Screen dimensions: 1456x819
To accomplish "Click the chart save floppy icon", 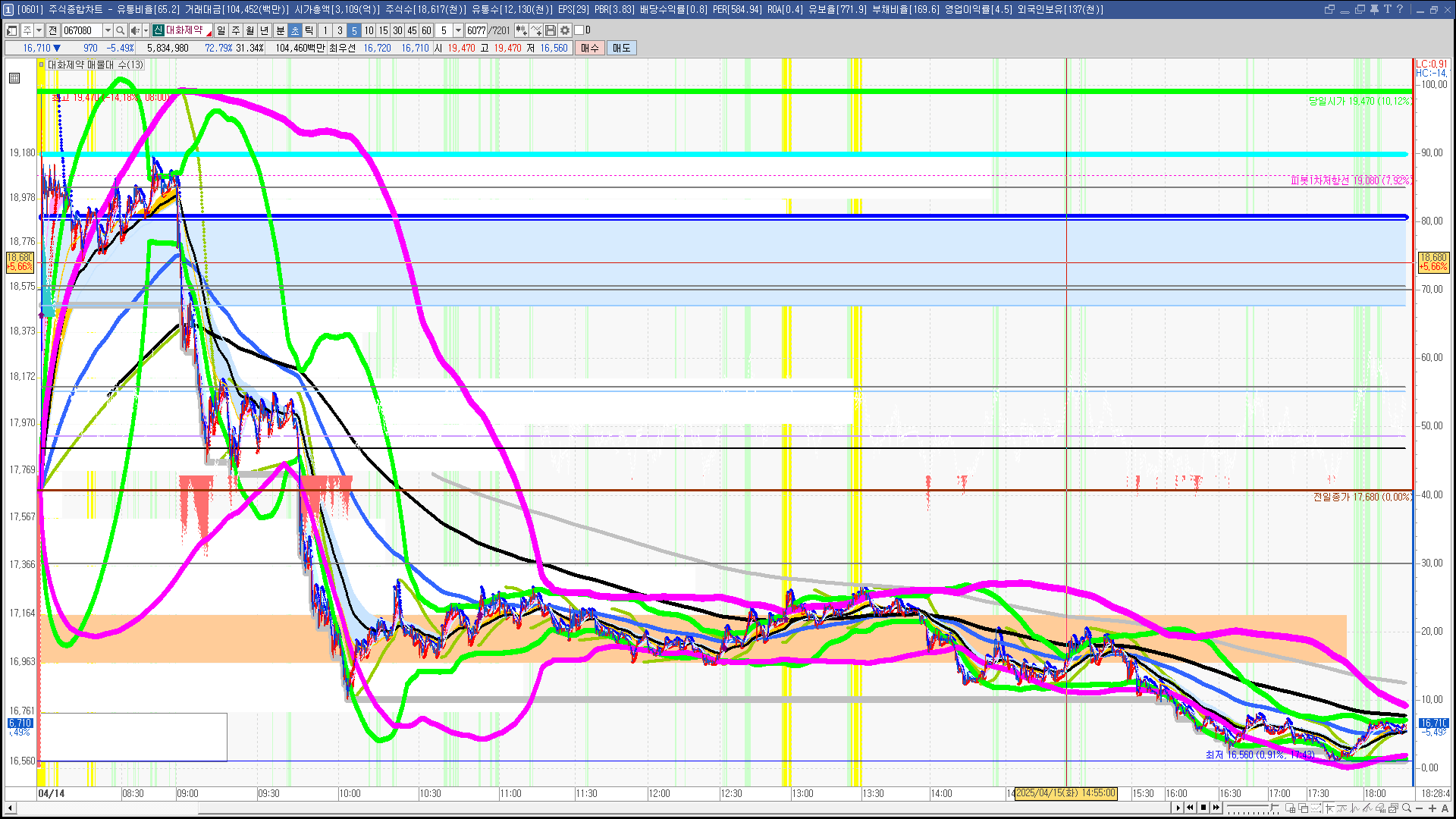I will [551, 30].
